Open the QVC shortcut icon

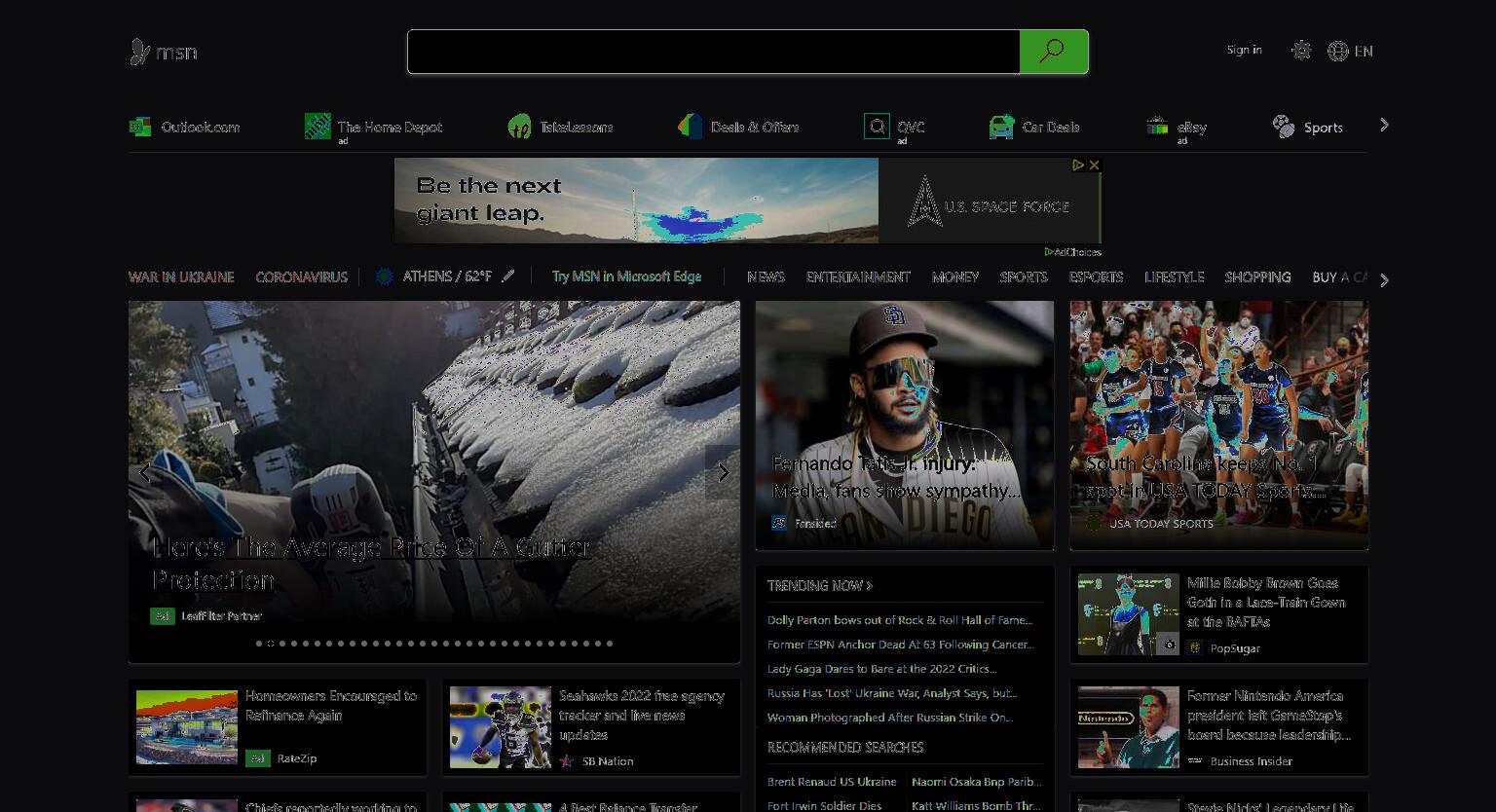tap(877, 127)
